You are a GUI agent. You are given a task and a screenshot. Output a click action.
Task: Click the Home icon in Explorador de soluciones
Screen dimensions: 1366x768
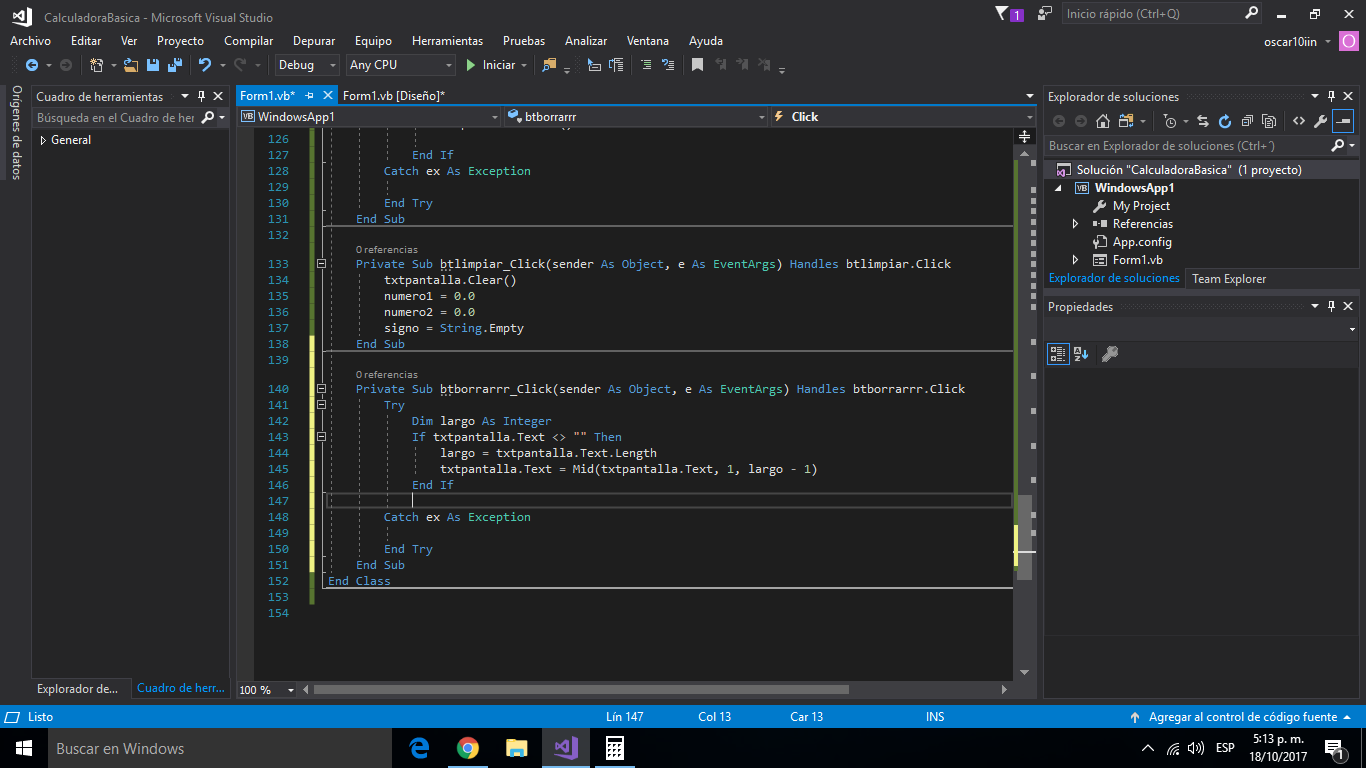click(1102, 121)
